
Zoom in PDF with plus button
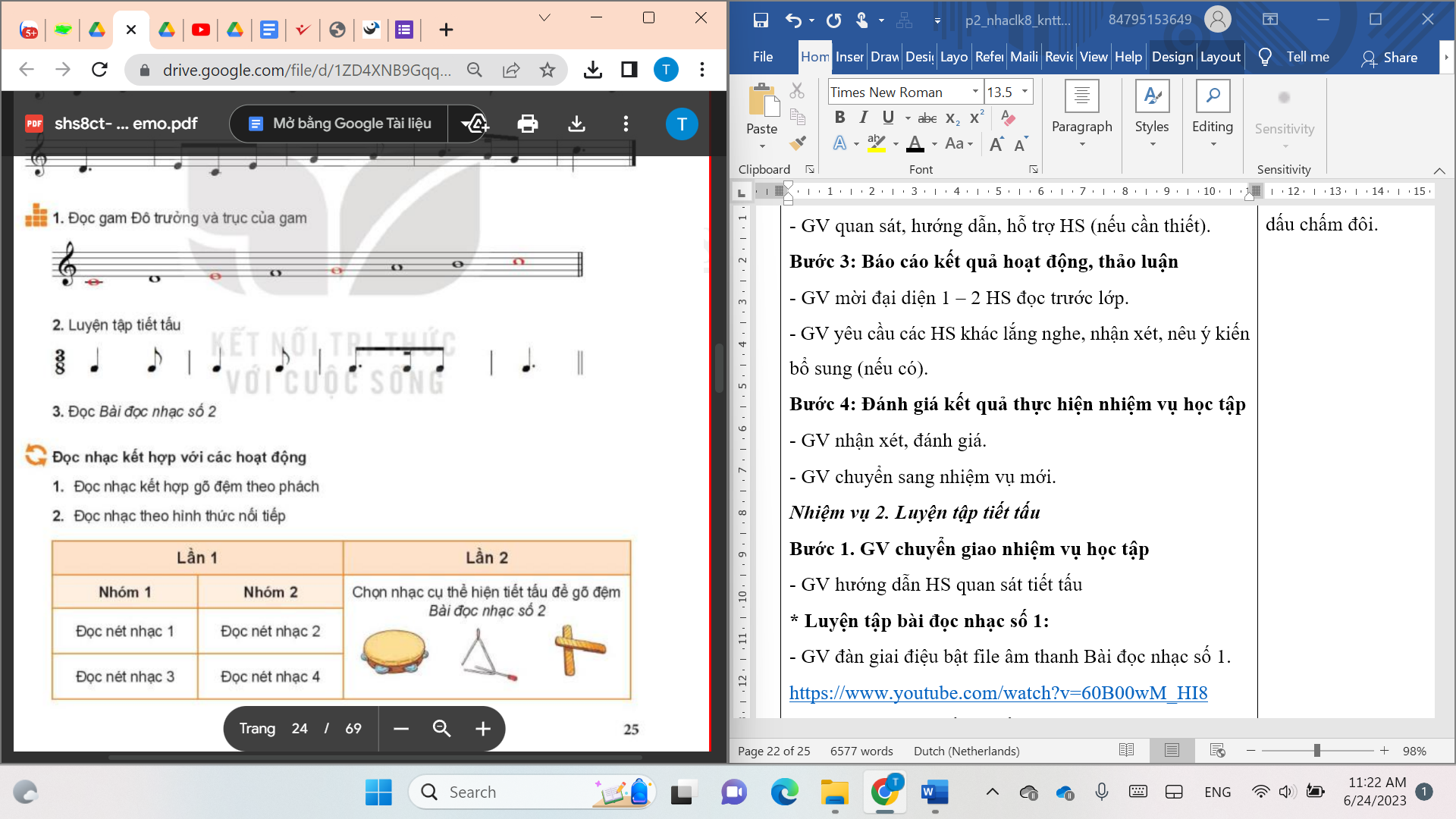(x=482, y=729)
